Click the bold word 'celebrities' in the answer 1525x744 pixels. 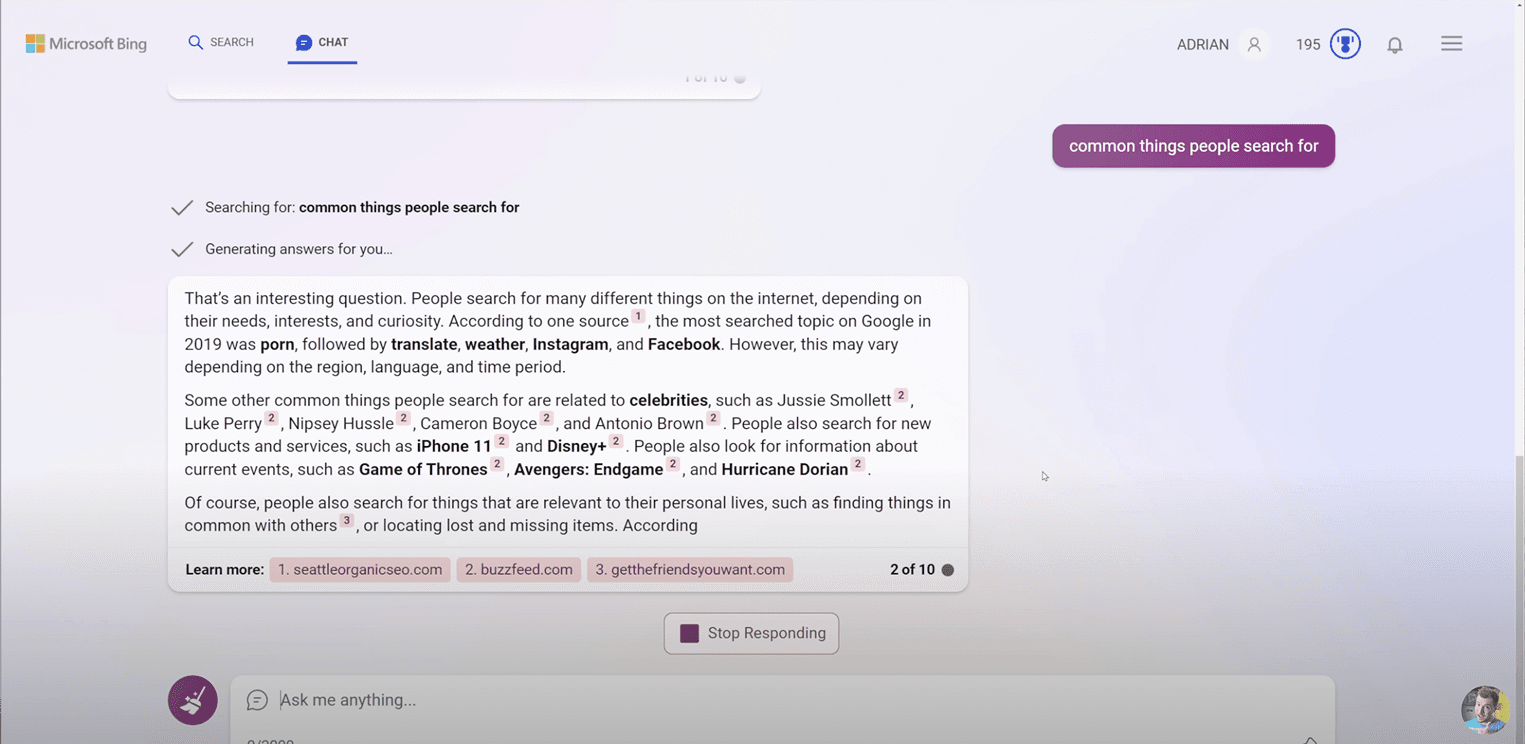point(669,400)
